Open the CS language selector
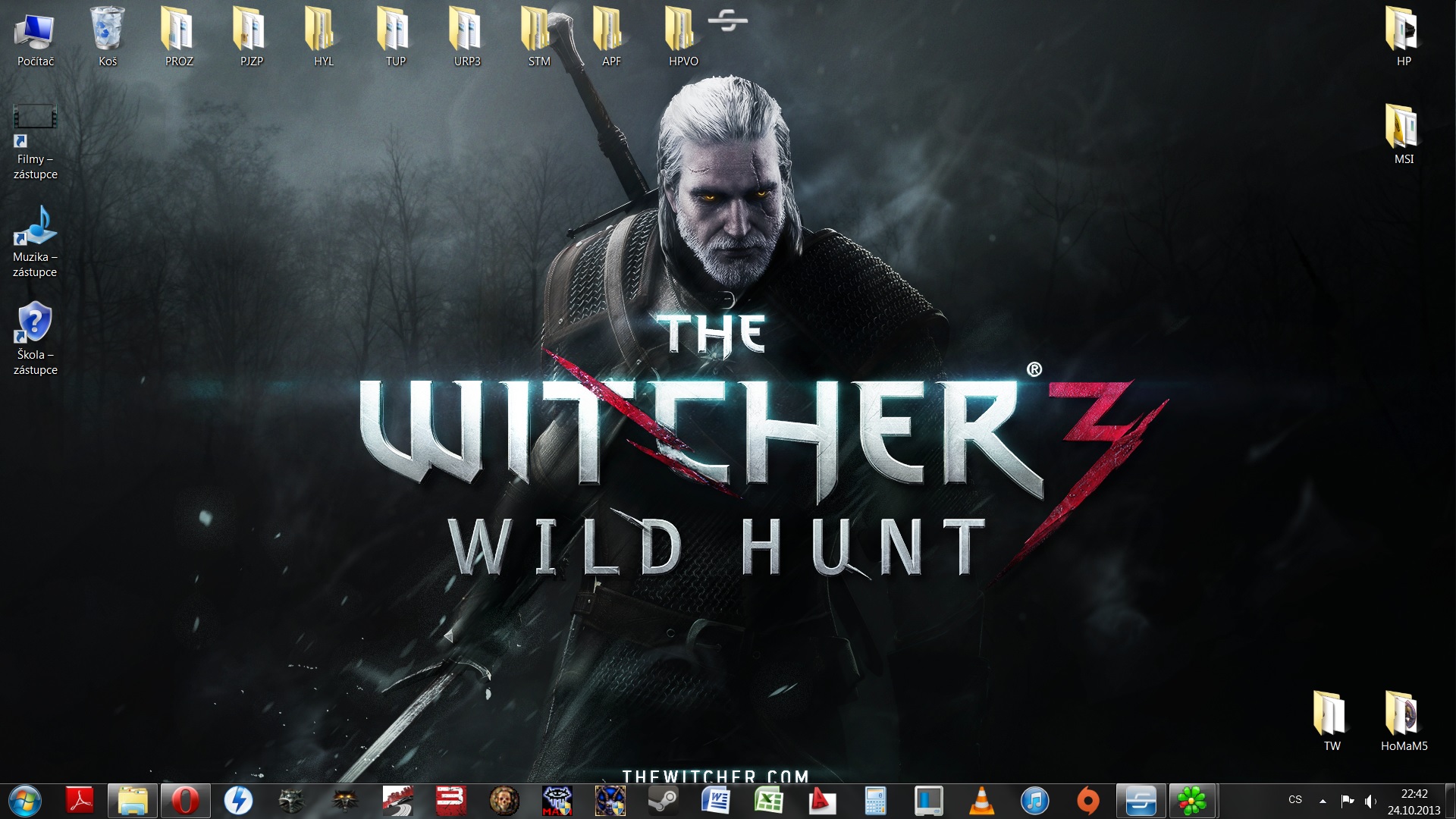This screenshot has height=819, width=1456. click(x=1295, y=800)
